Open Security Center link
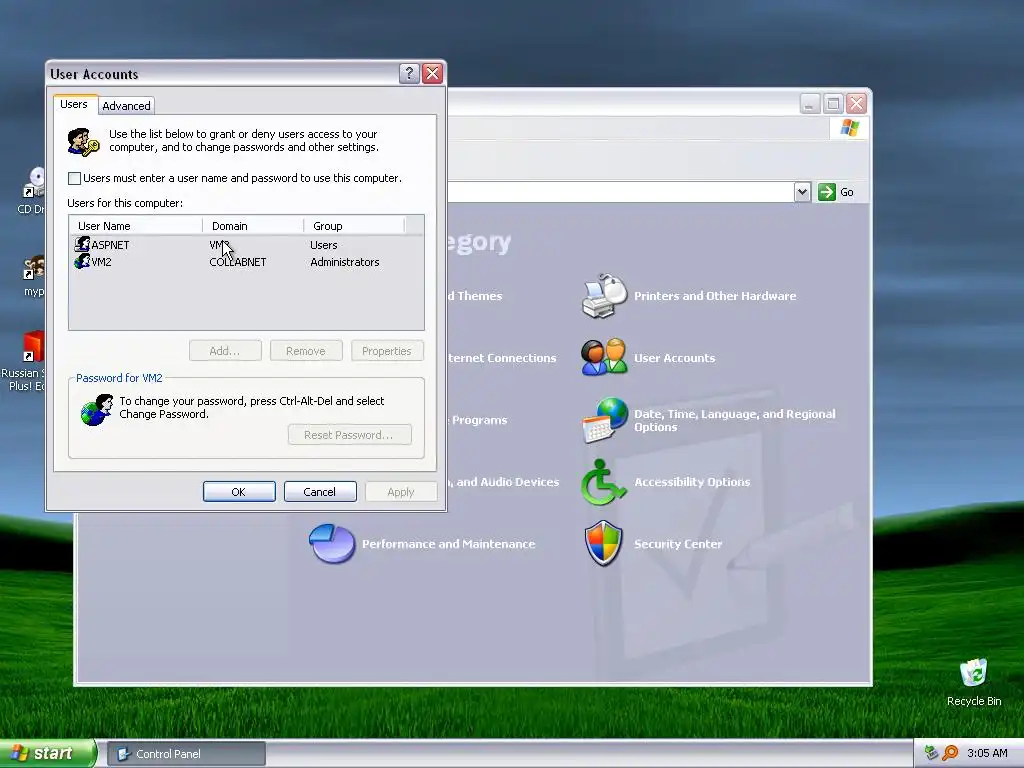 678,544
